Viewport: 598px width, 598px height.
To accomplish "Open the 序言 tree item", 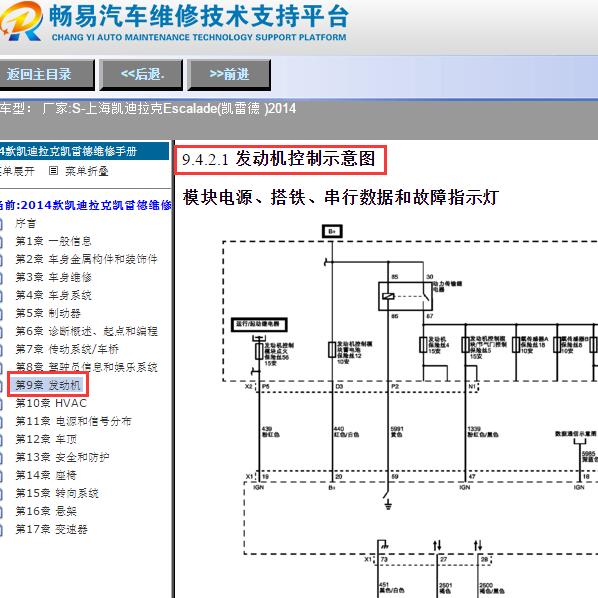I will pyautogui.click(x=26, y=223).
